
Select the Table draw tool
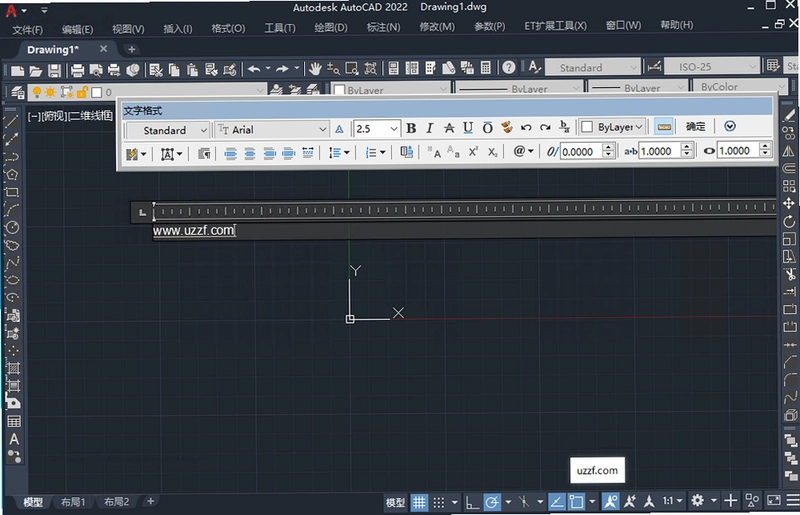tap(14, 421)
